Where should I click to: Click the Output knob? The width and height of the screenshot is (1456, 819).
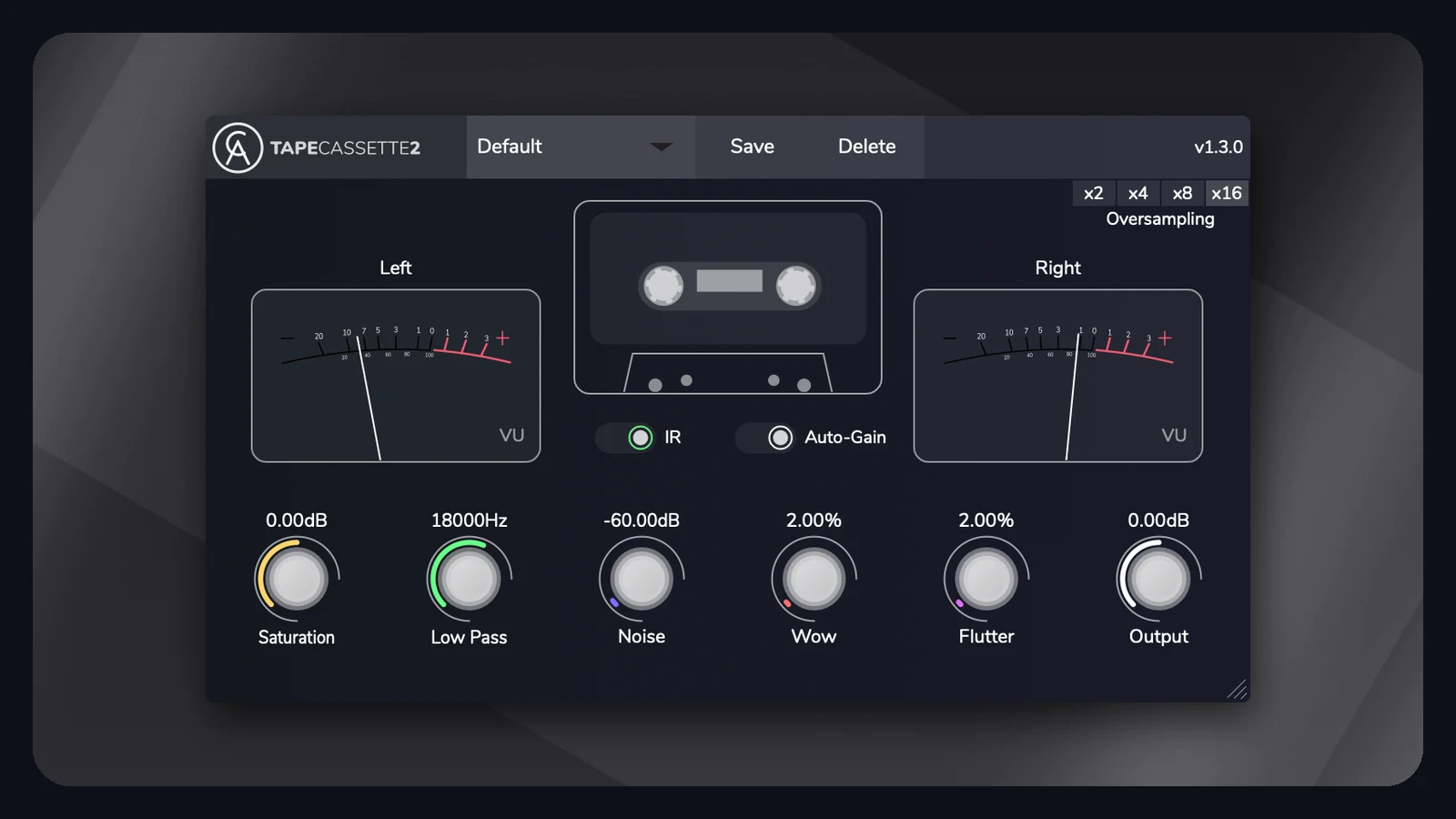(x=1158, y=579)
